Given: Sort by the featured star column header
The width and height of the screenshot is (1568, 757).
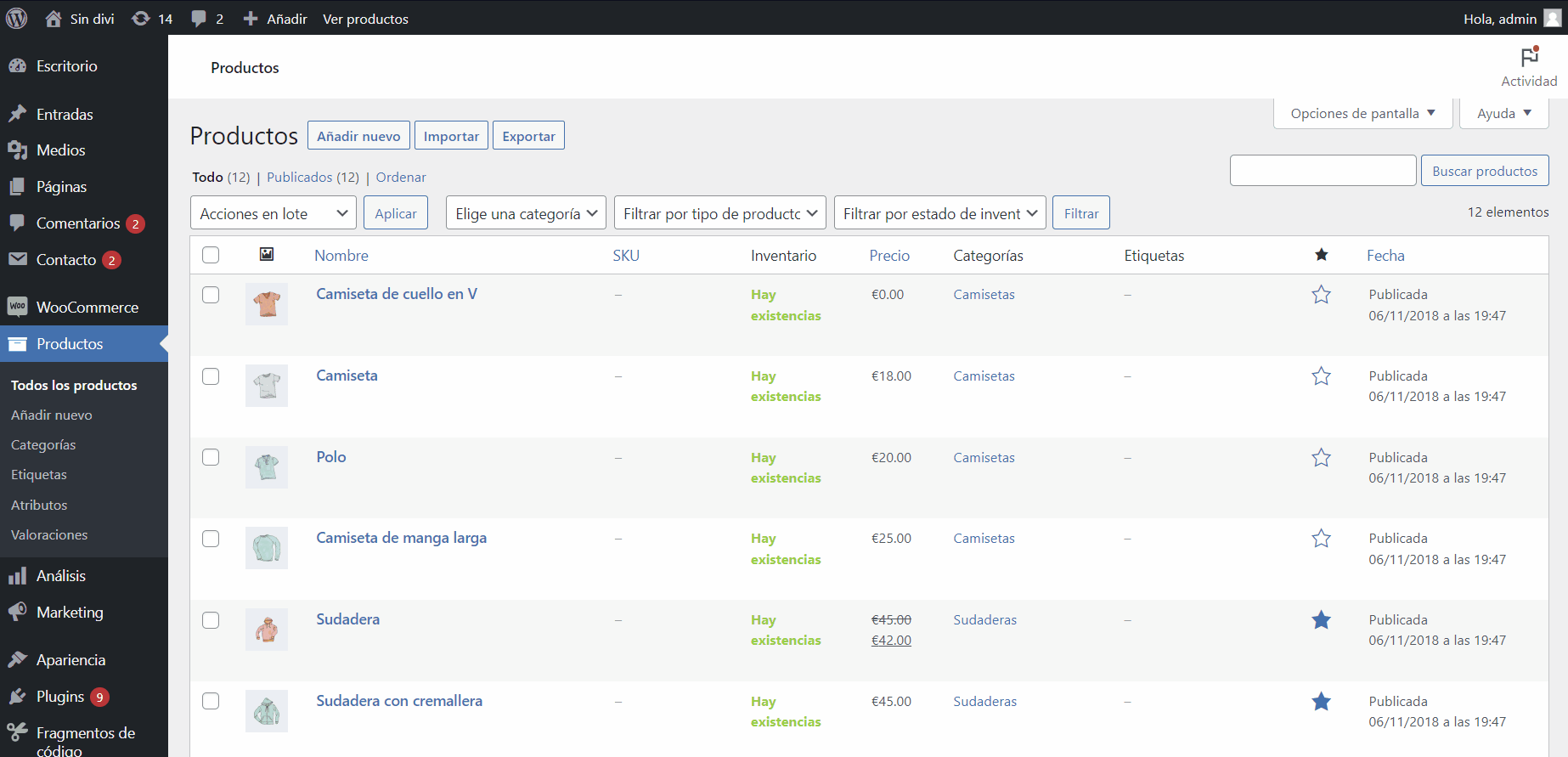Looking at the screenshot, I should [x=1321, y=255].
